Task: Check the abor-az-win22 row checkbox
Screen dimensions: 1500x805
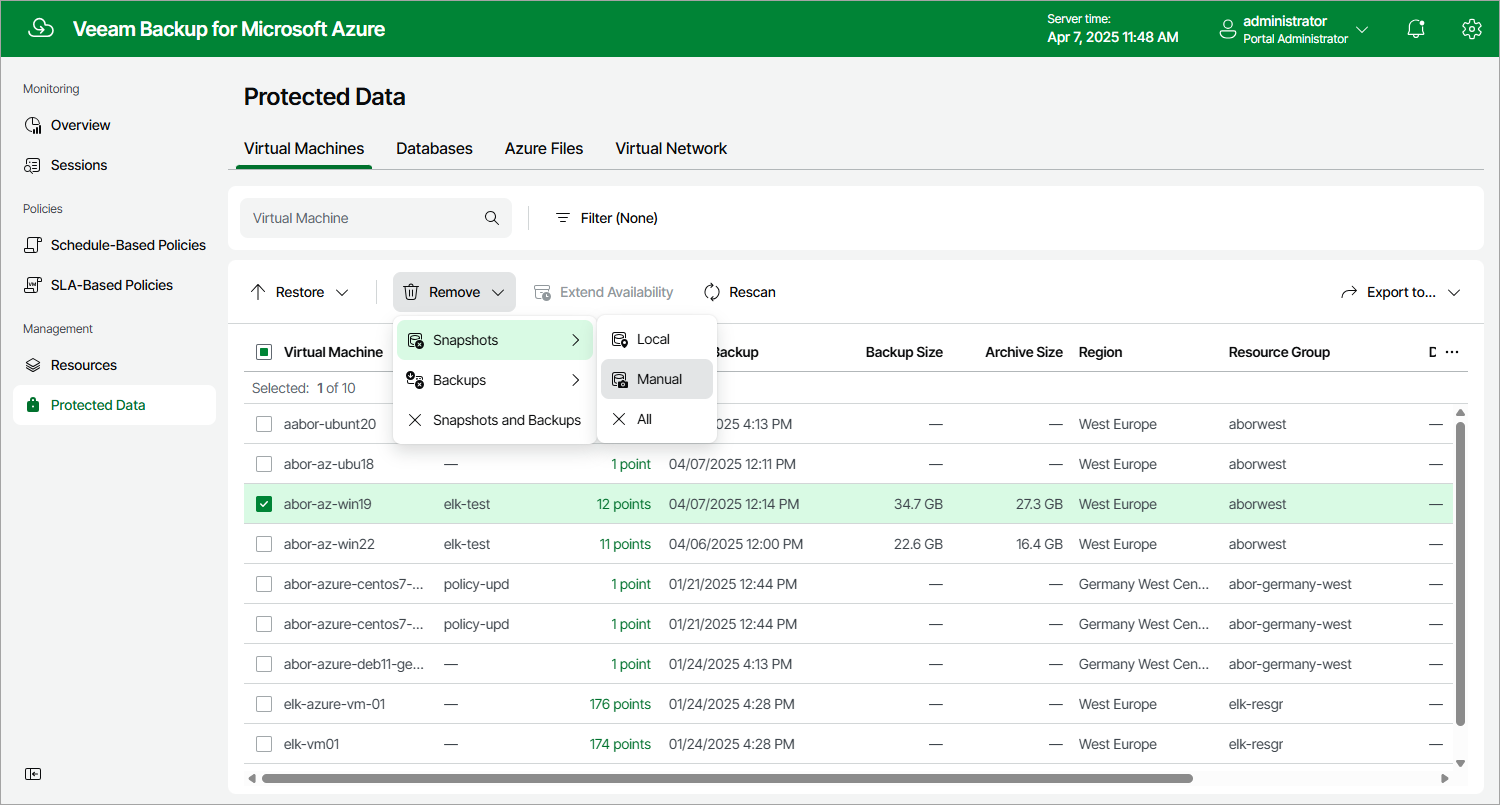Action: [x=264, y=544]
